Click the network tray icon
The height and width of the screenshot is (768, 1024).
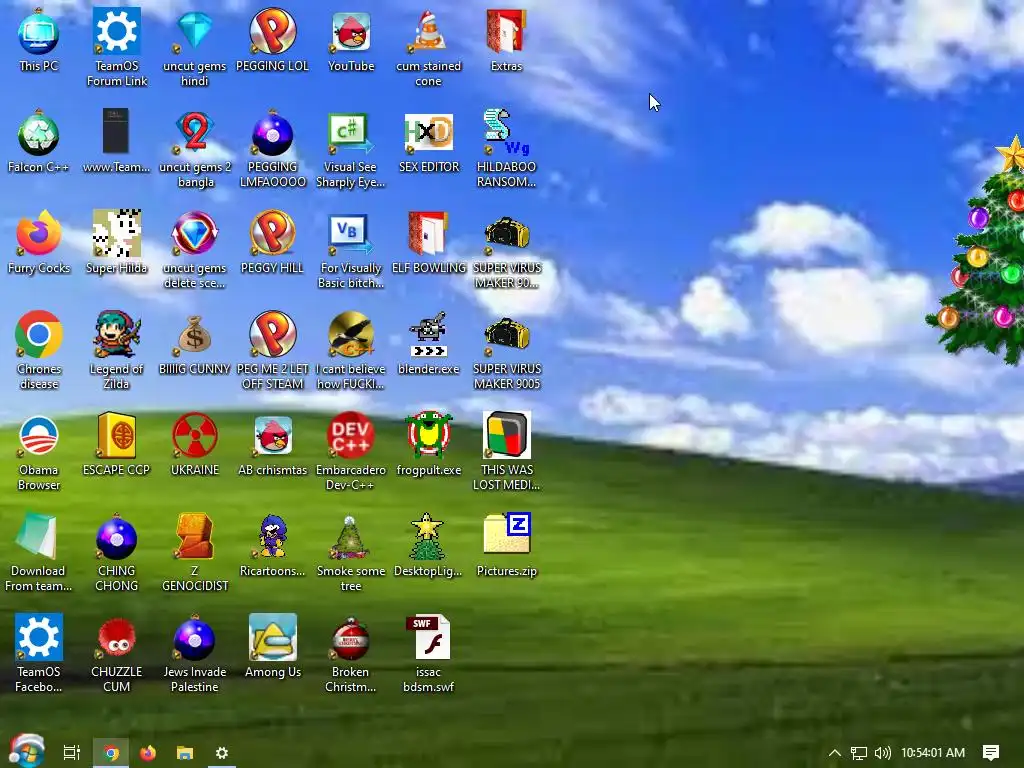[x=859, y=753]
